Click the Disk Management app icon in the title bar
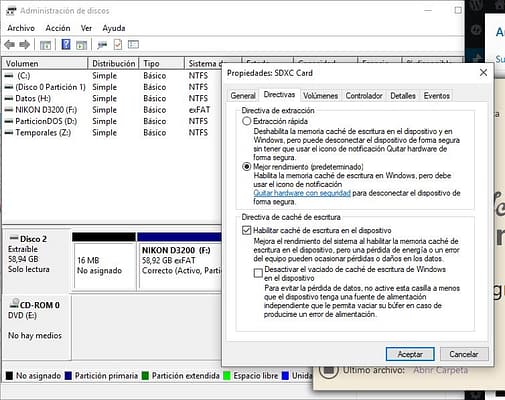The height and width of the screenshot is (400, 505). pos(11,11)
